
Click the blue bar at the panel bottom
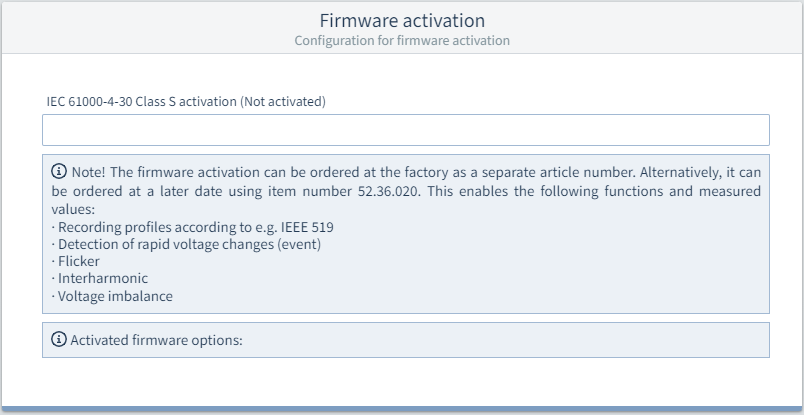[402, 409]
